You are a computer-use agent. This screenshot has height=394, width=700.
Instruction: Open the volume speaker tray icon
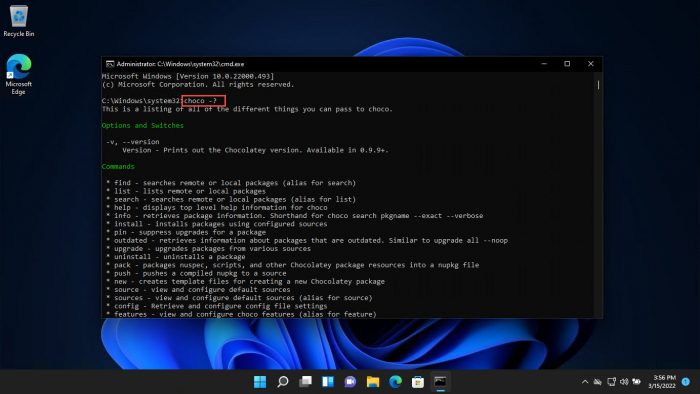coord(624,382)
